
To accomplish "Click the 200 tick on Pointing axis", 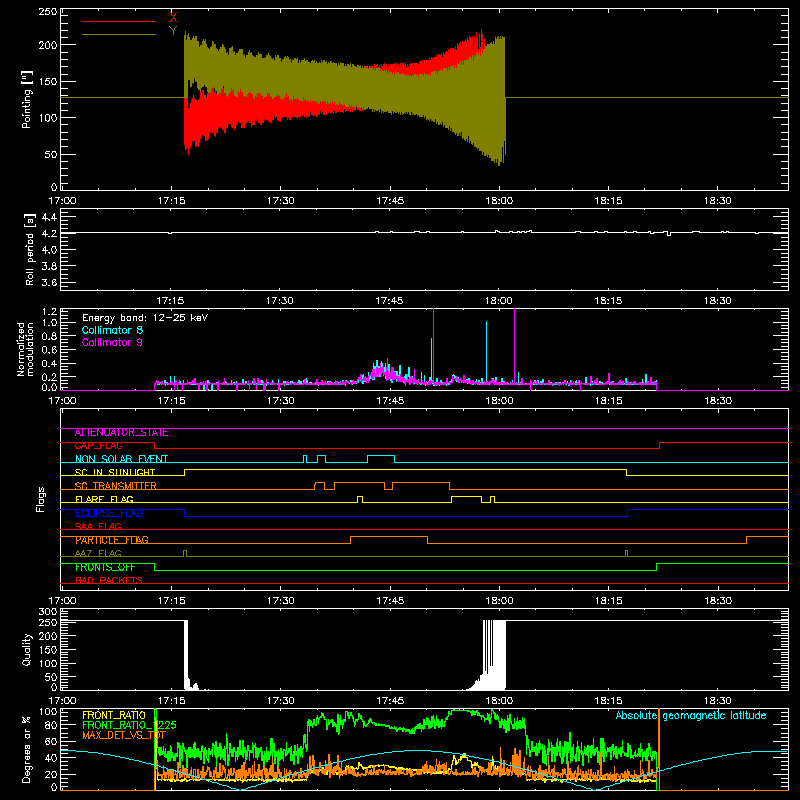I will tap(48, 45).
